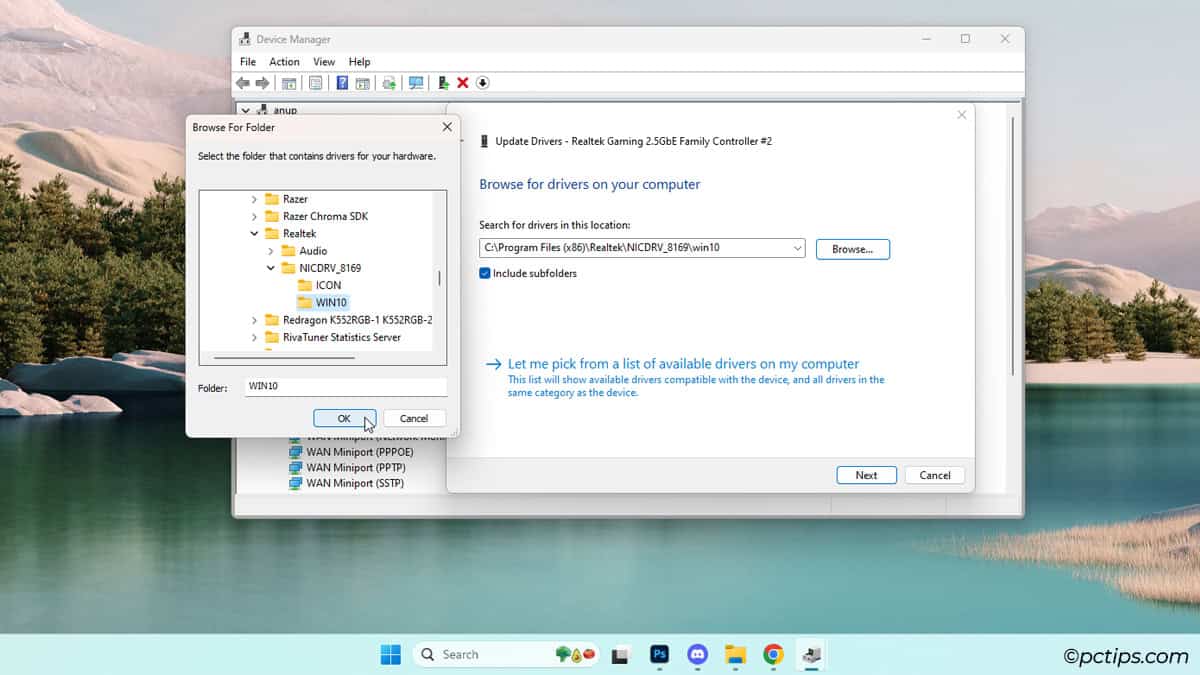Click Cancel in Browse For Folder dialog
This screenshot has height=675, width=1200.
[x=414, y=418]
